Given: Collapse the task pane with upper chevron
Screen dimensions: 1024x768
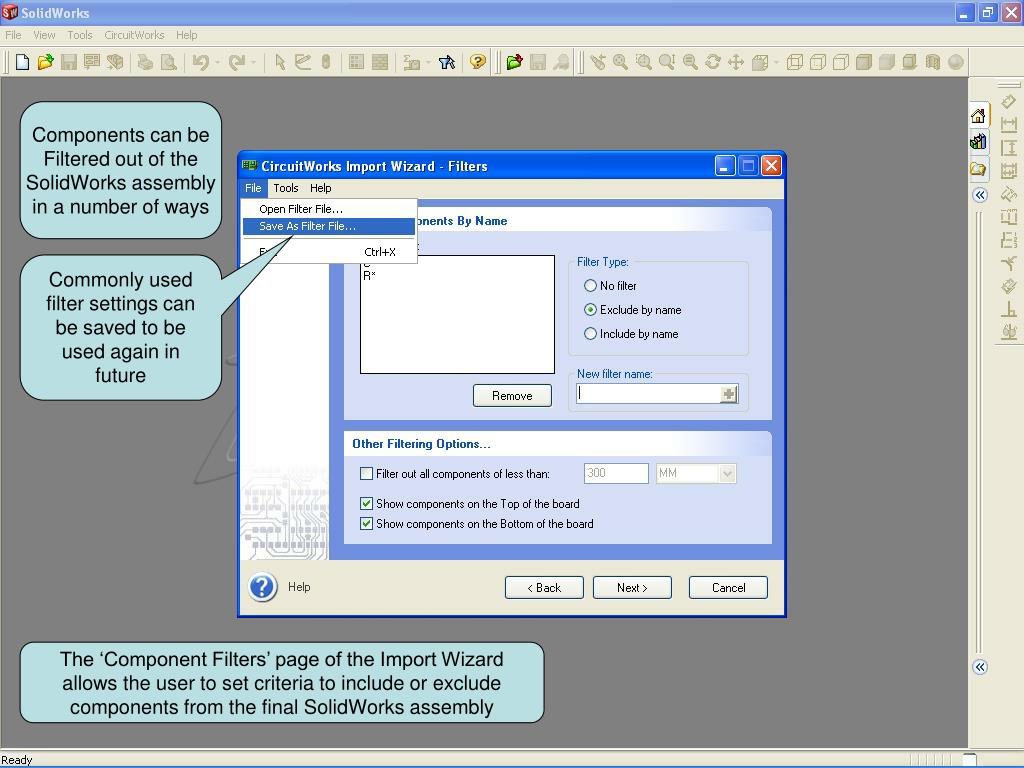Looking at the screenshot, I should click(980, 195).
